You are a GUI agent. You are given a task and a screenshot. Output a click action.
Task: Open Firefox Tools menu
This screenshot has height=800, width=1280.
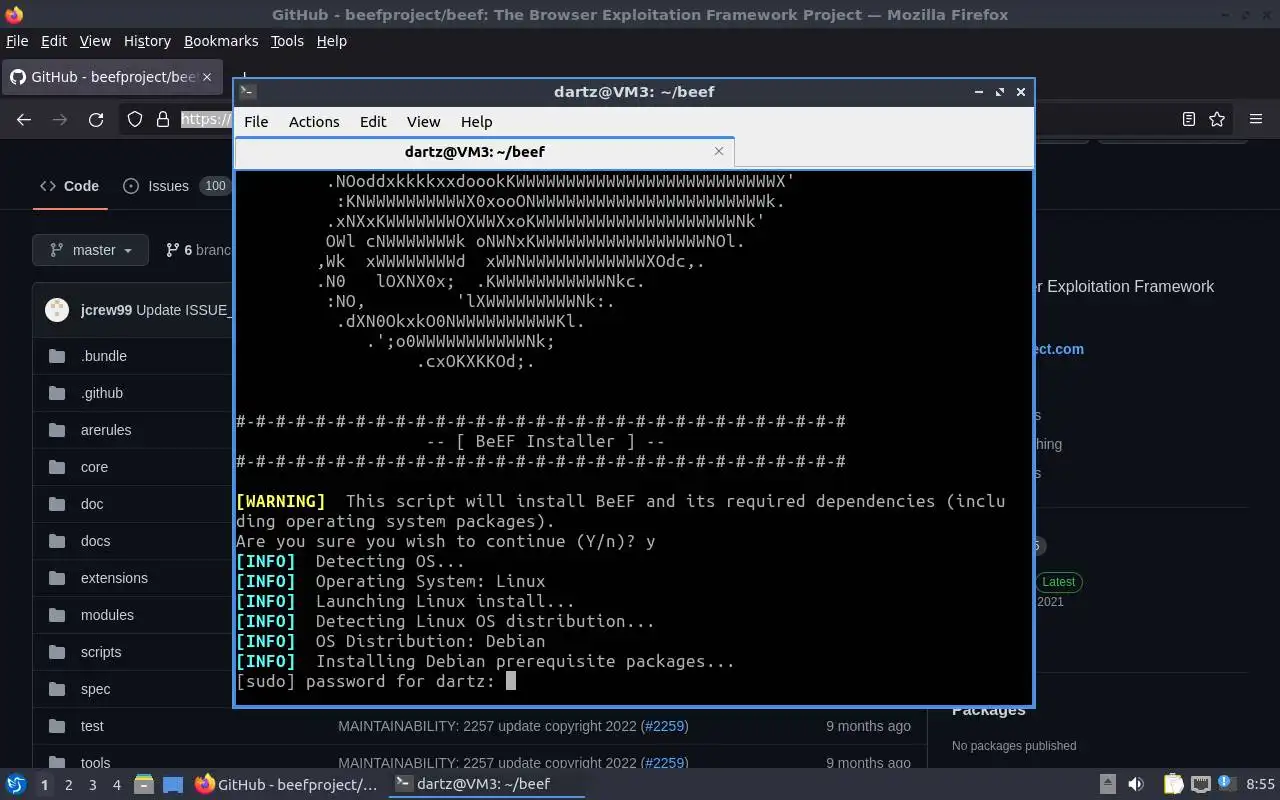[287, 41]
